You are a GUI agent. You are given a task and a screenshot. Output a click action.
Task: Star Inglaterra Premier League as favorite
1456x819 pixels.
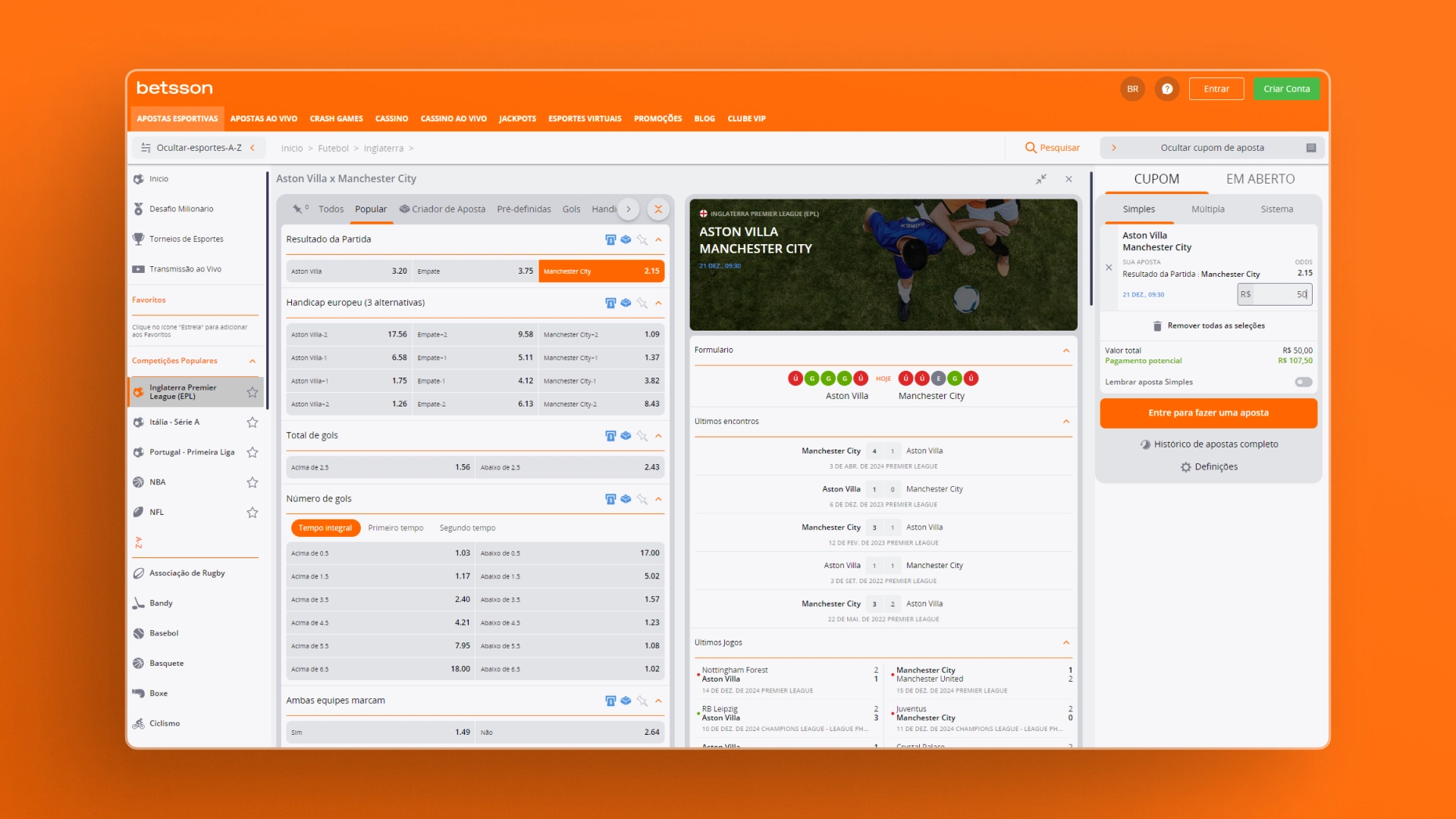coord(253,392)
